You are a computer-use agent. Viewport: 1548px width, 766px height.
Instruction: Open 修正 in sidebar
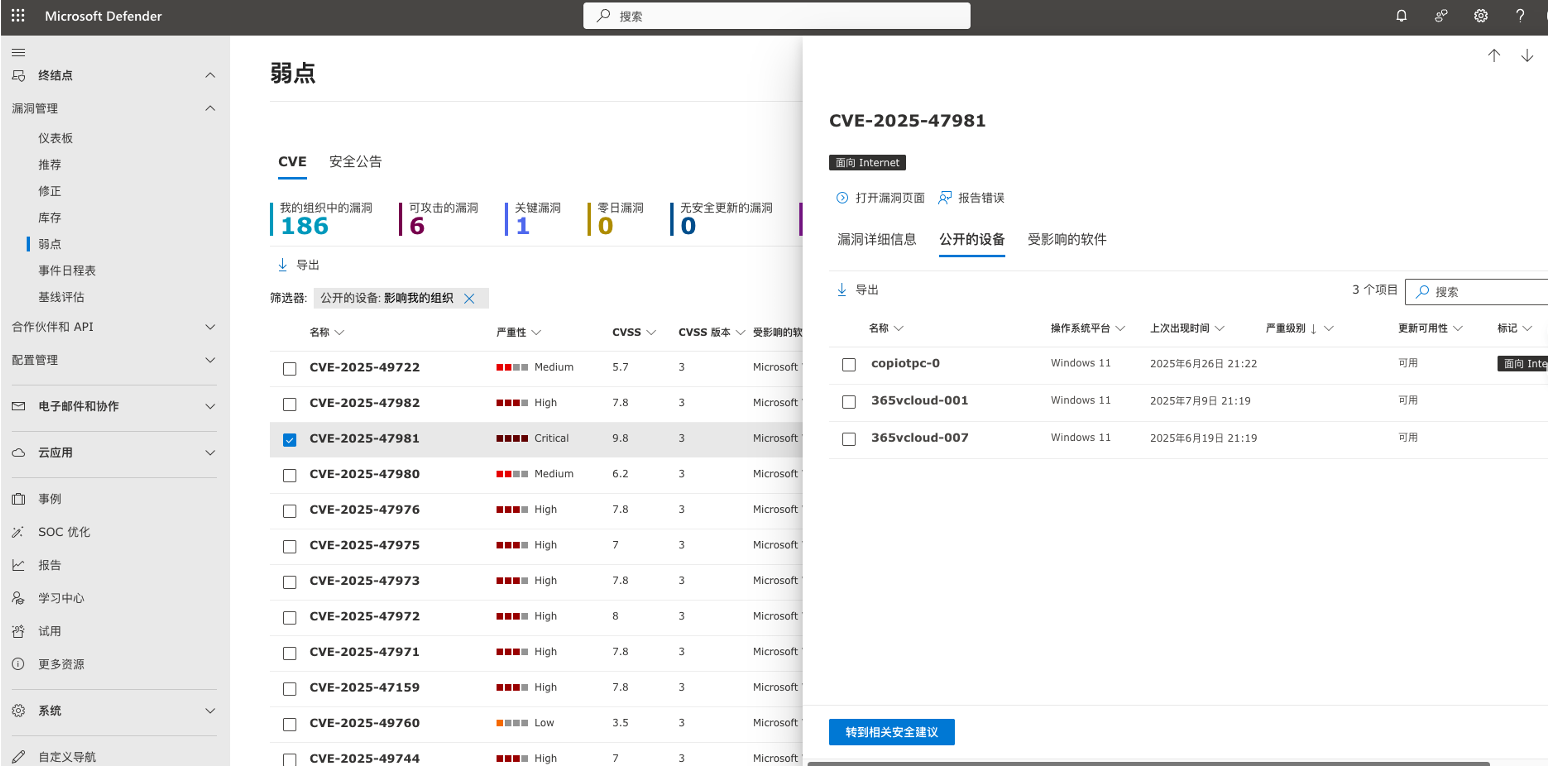(x=50, y=191)
